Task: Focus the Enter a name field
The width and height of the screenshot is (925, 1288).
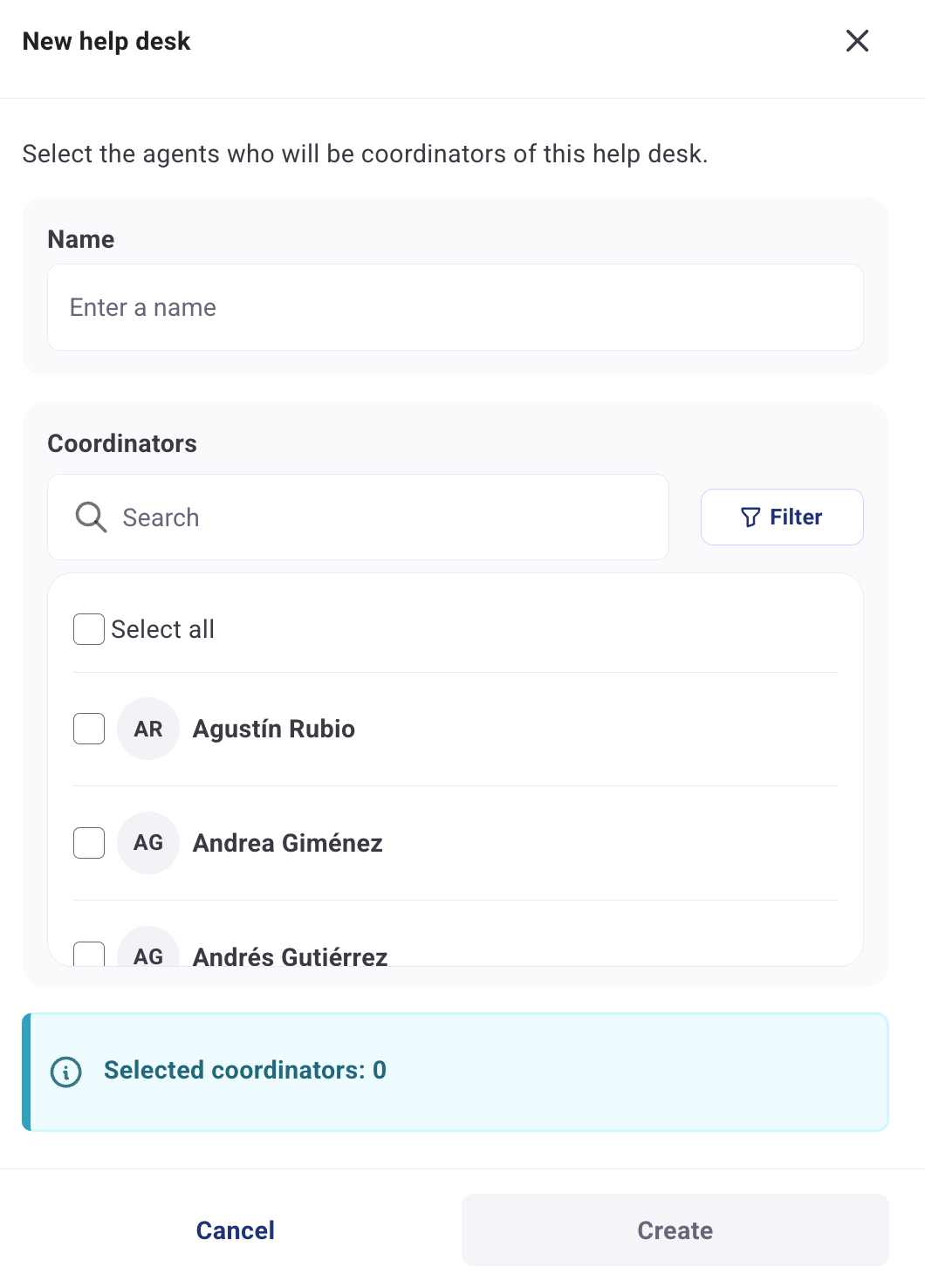Action: [x=455, y=307]
